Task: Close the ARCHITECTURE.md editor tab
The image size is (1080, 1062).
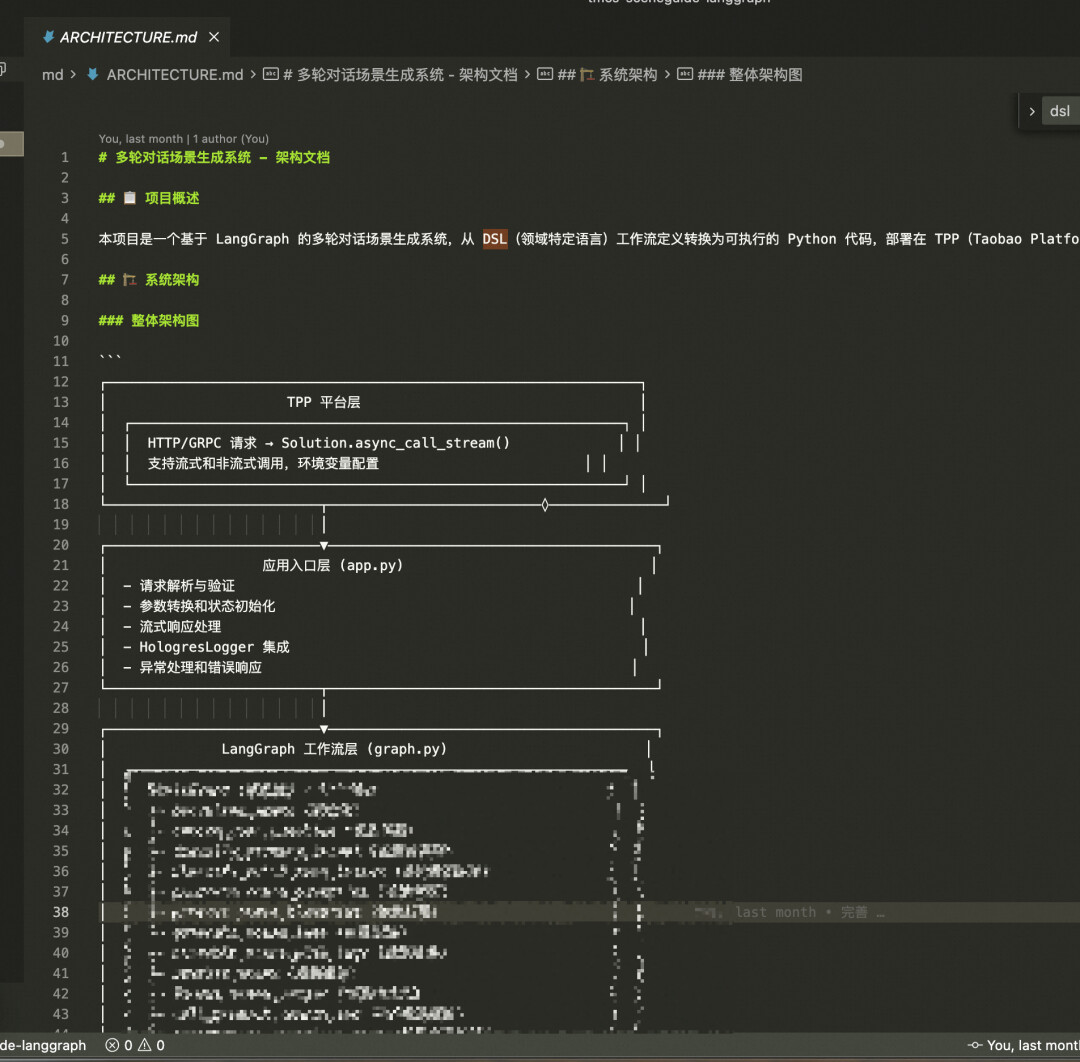Action: pos(214,38)
